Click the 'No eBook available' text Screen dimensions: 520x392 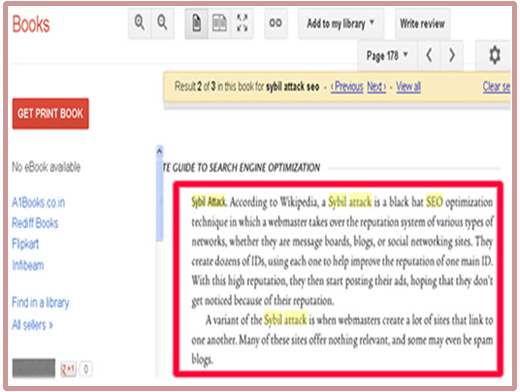coord(46,167)
